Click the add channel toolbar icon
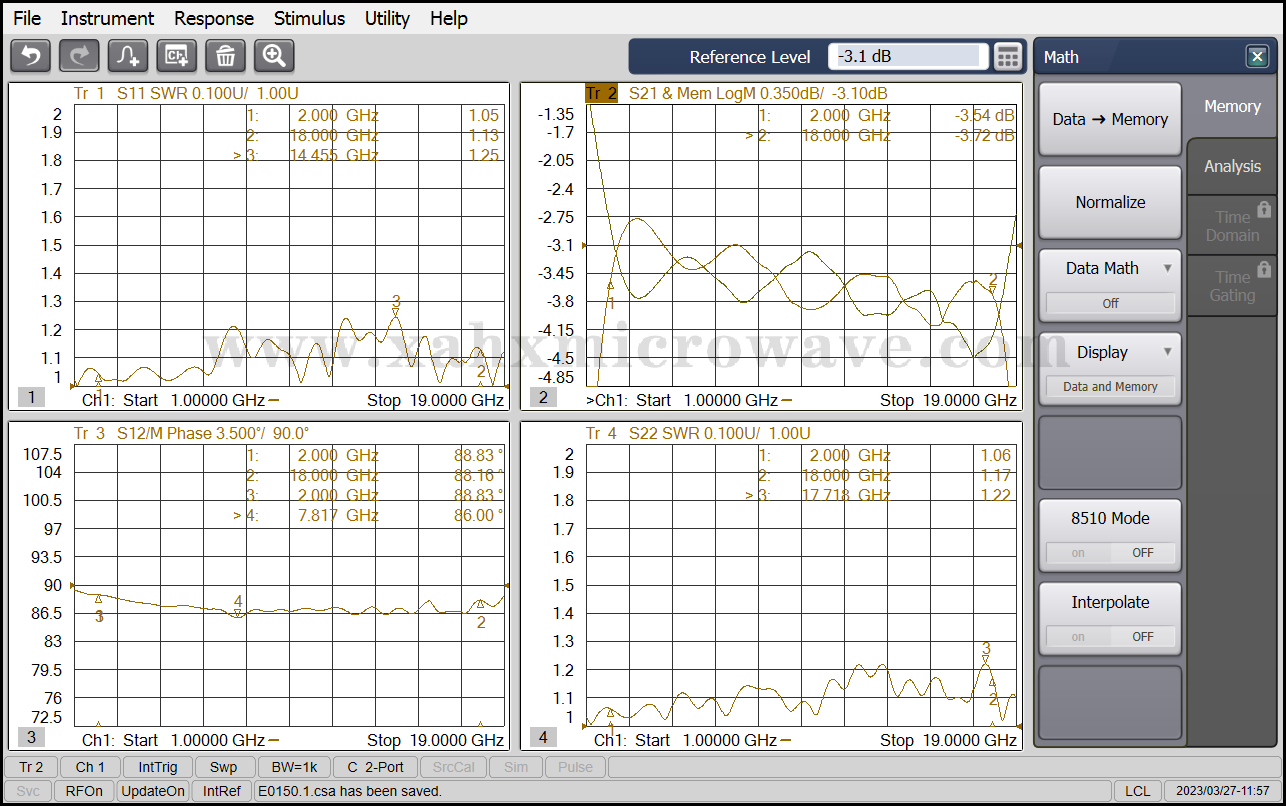Viewport: 1286px width, 806px height. tap(177, 56)
